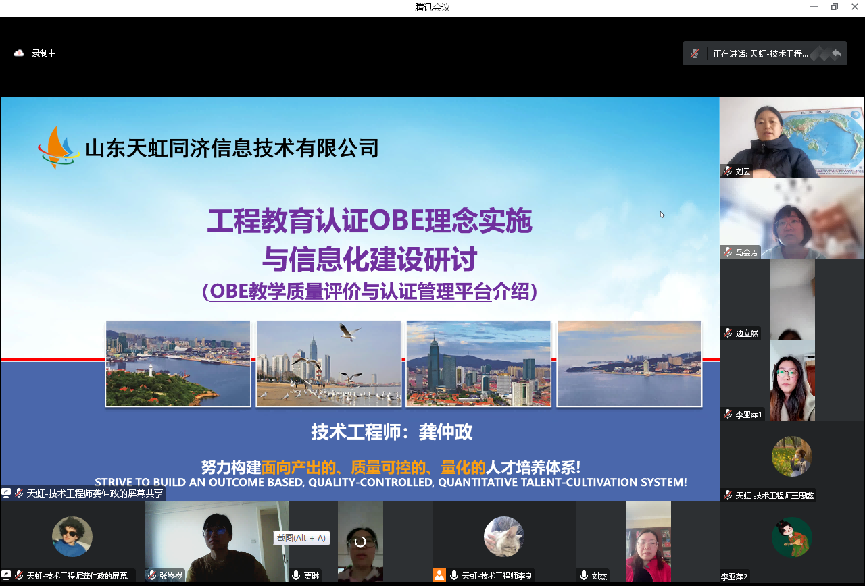This screenshot has height=586, width=865.
Task: Click the reply arrow icon in speaker bar
Action: point(836,53)
